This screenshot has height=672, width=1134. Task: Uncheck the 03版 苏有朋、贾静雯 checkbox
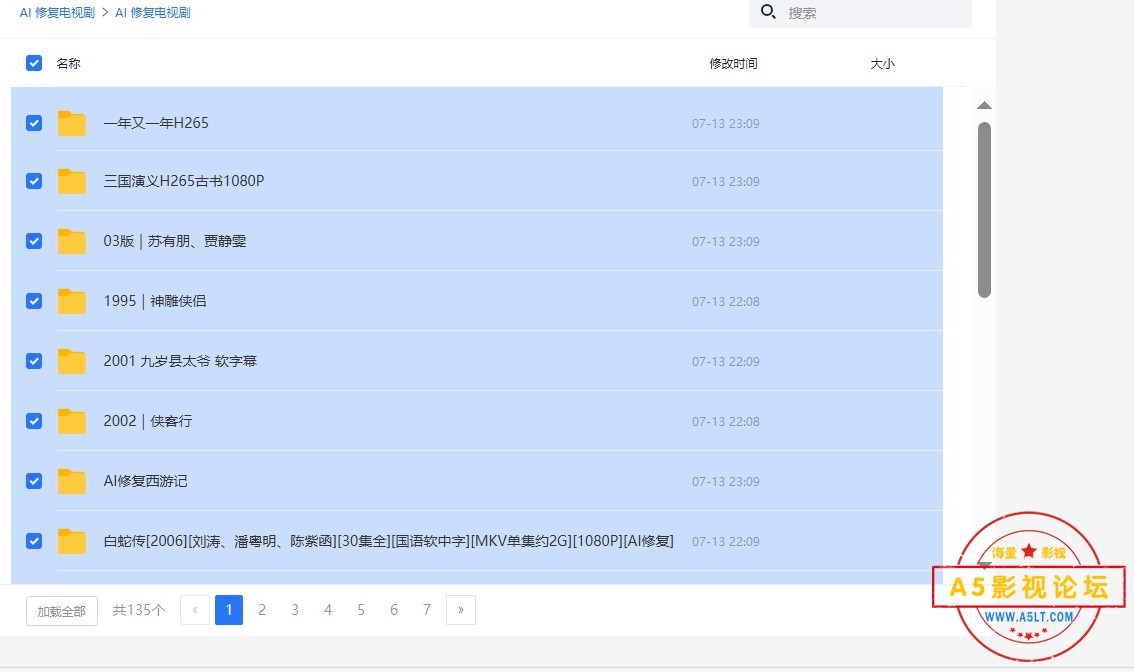[x=34, y=241]
